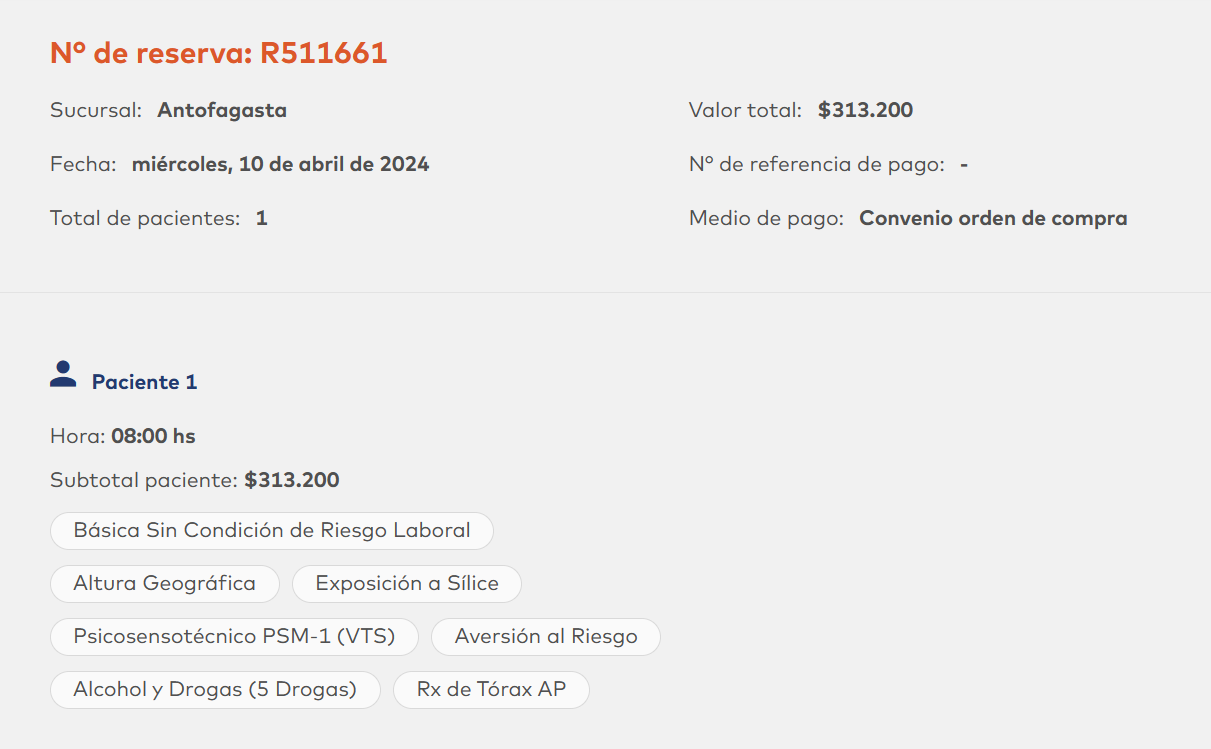Click the Rx de Tórax AP chip
The image size is (1211, 749).
491,690
